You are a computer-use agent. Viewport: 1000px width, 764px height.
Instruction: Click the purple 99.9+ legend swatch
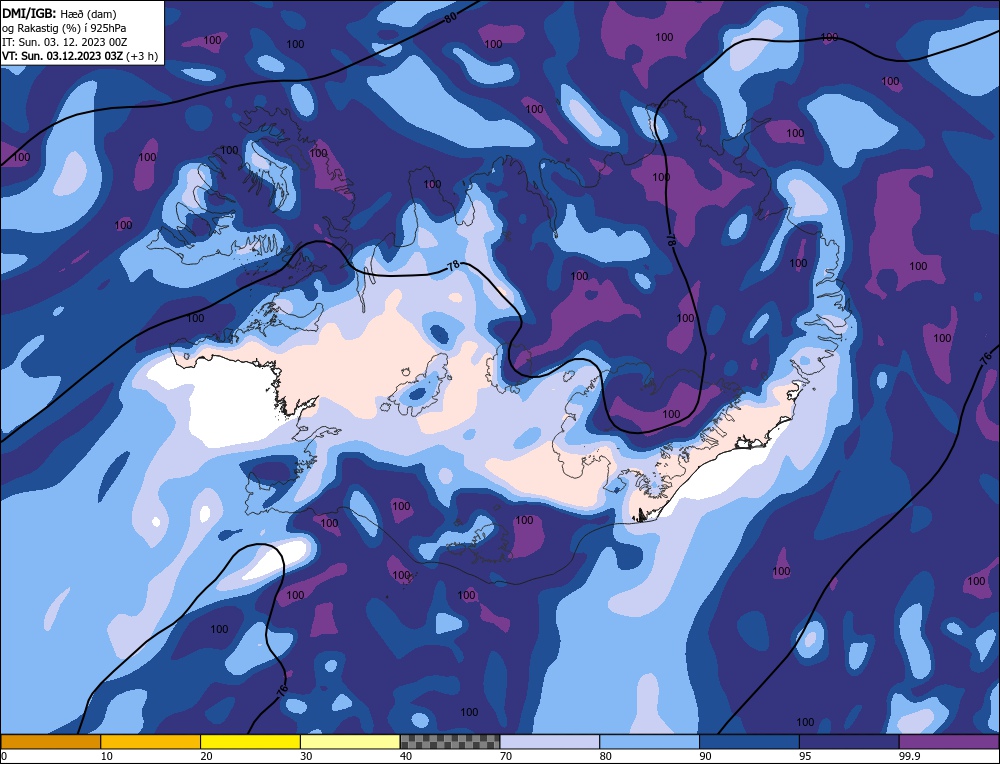tap(949, 742)
